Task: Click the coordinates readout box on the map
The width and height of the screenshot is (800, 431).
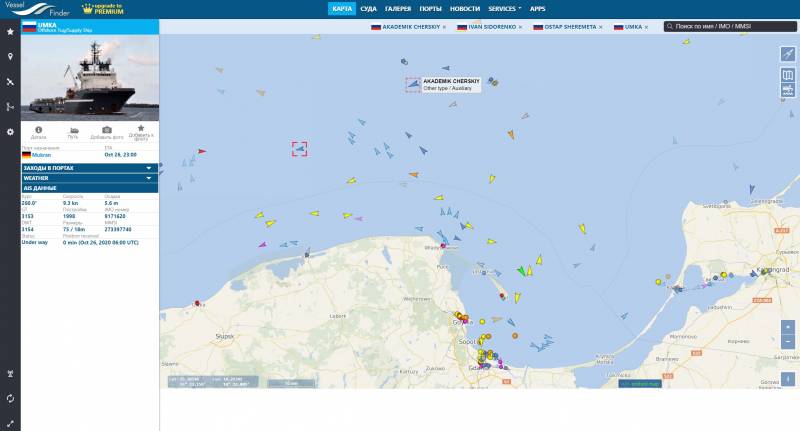Action: [213, 382]
